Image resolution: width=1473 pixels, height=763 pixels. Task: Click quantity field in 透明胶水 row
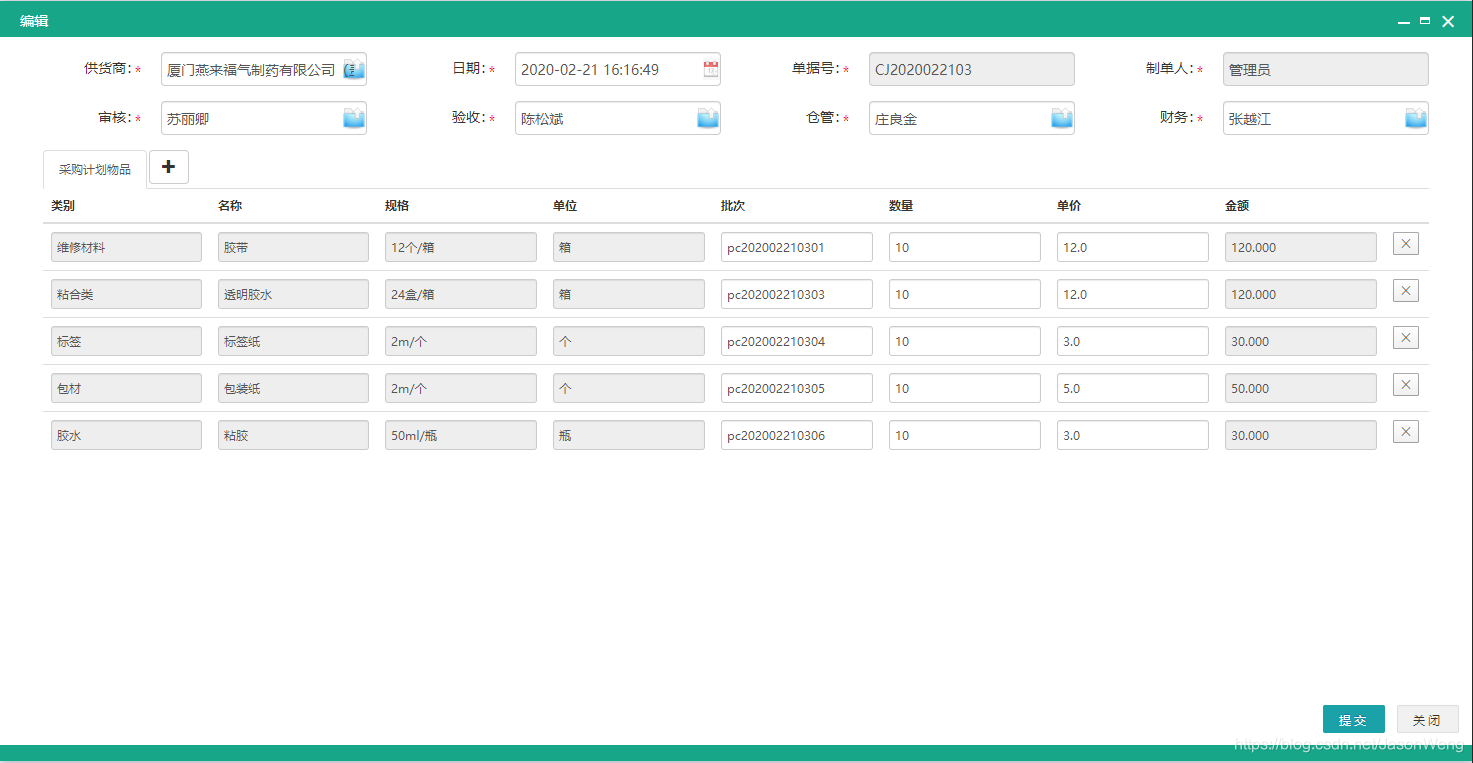tap(965, 294)
